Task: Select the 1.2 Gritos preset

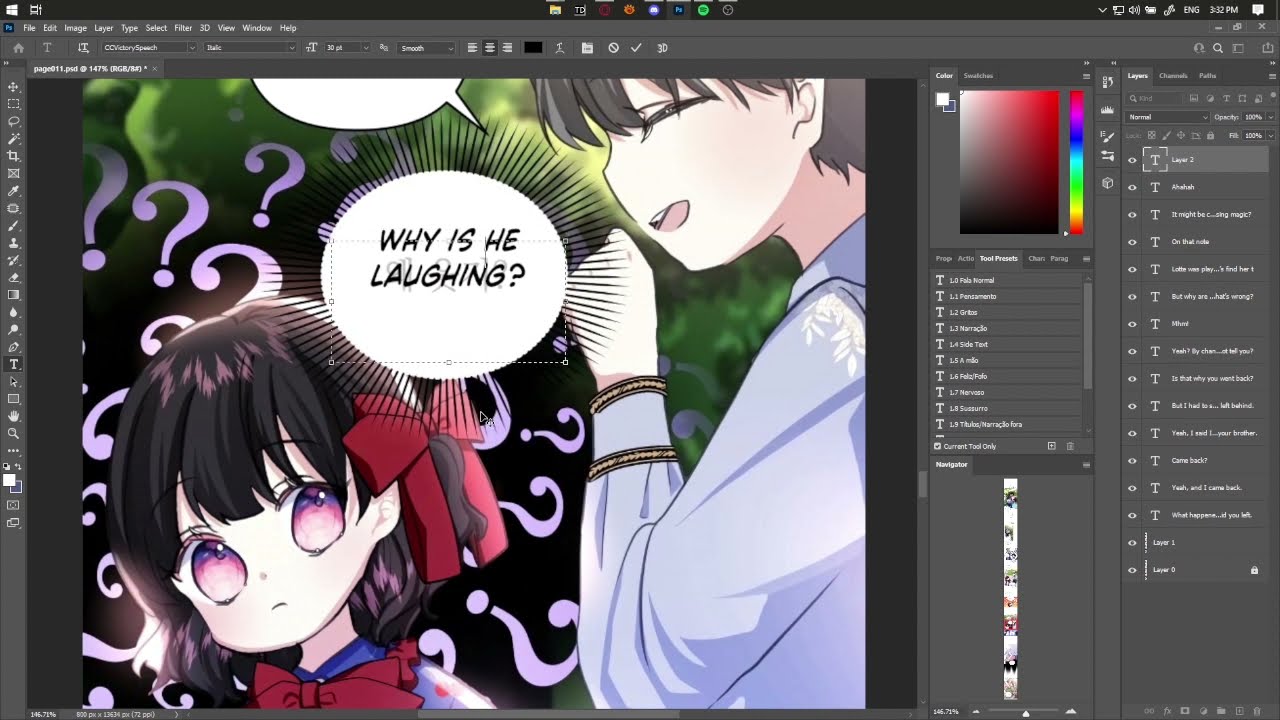Action: 1007,312
